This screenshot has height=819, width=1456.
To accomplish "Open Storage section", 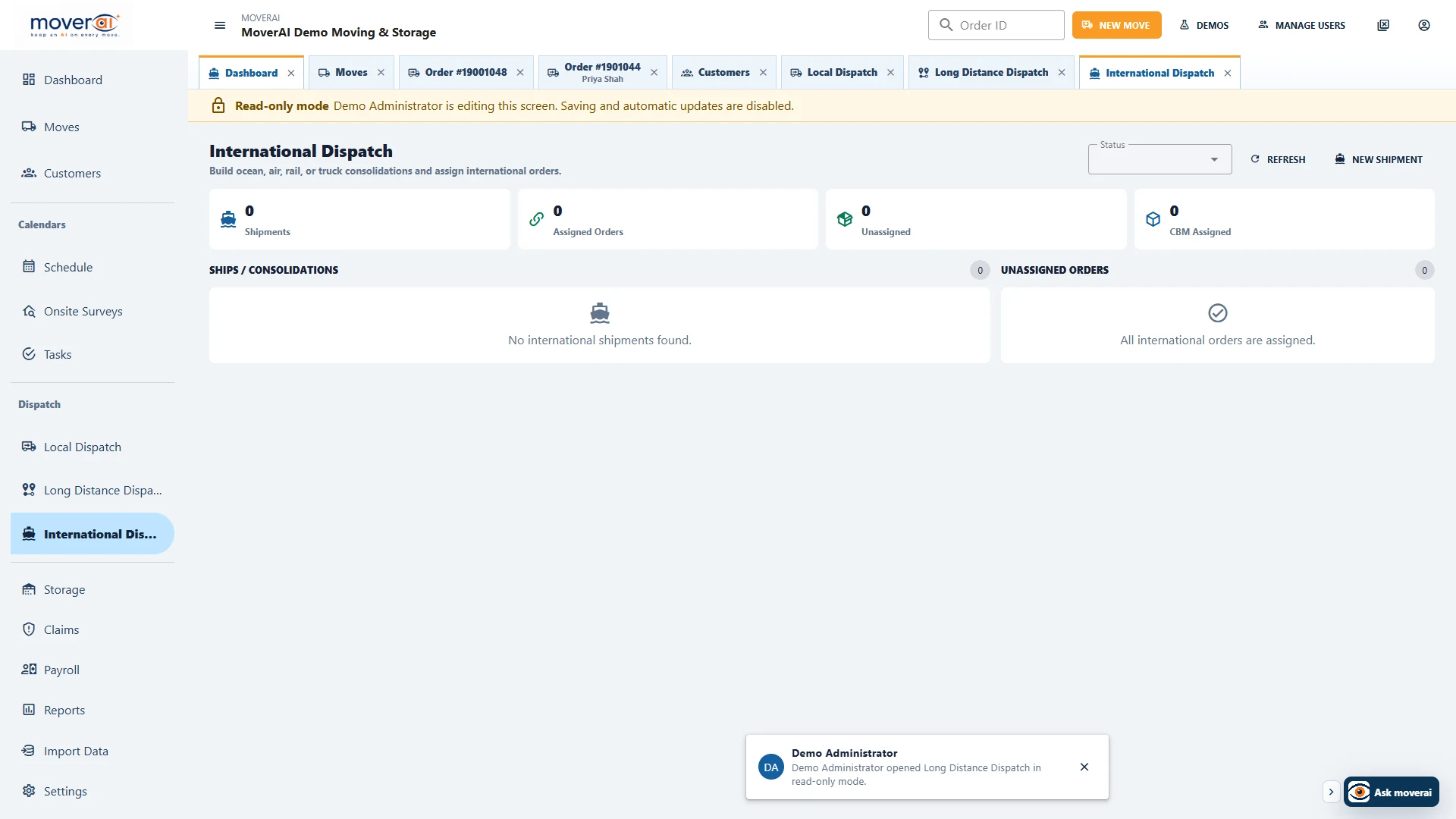I will point(93,589).
